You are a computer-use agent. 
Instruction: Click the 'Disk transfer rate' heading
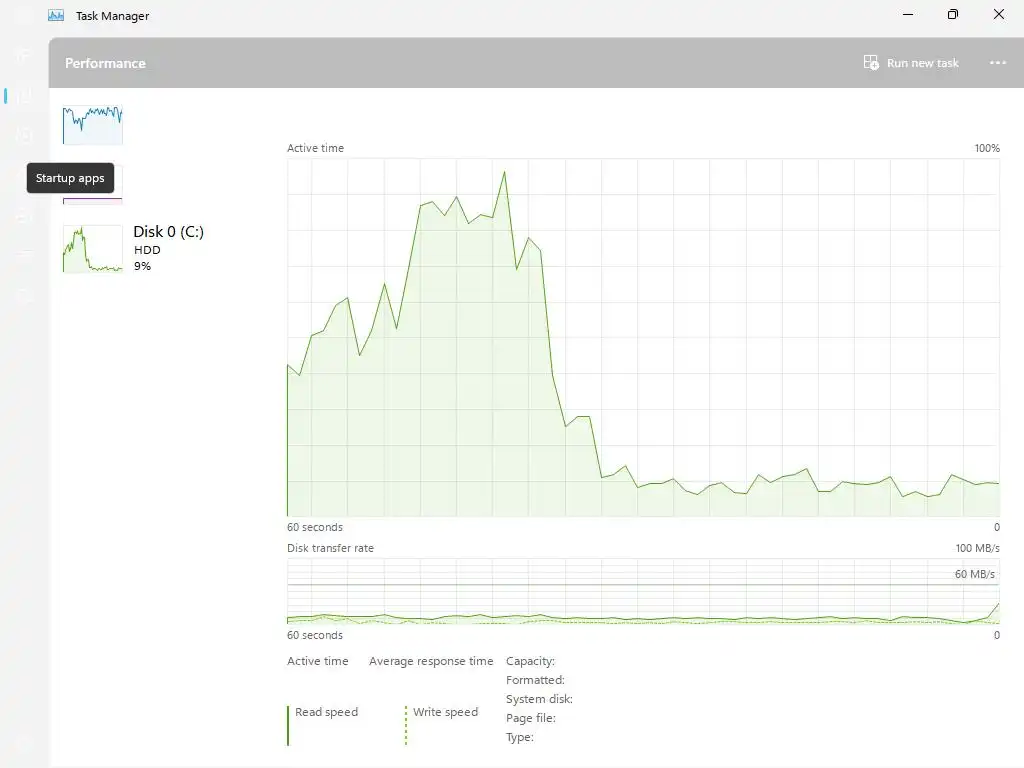pos(330,548)
